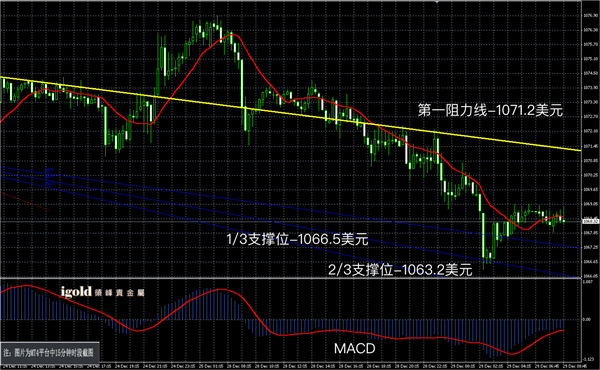600x370 pixels.
Task: Click the 领峰贵金属 brand text
Action: coord(119,293)
